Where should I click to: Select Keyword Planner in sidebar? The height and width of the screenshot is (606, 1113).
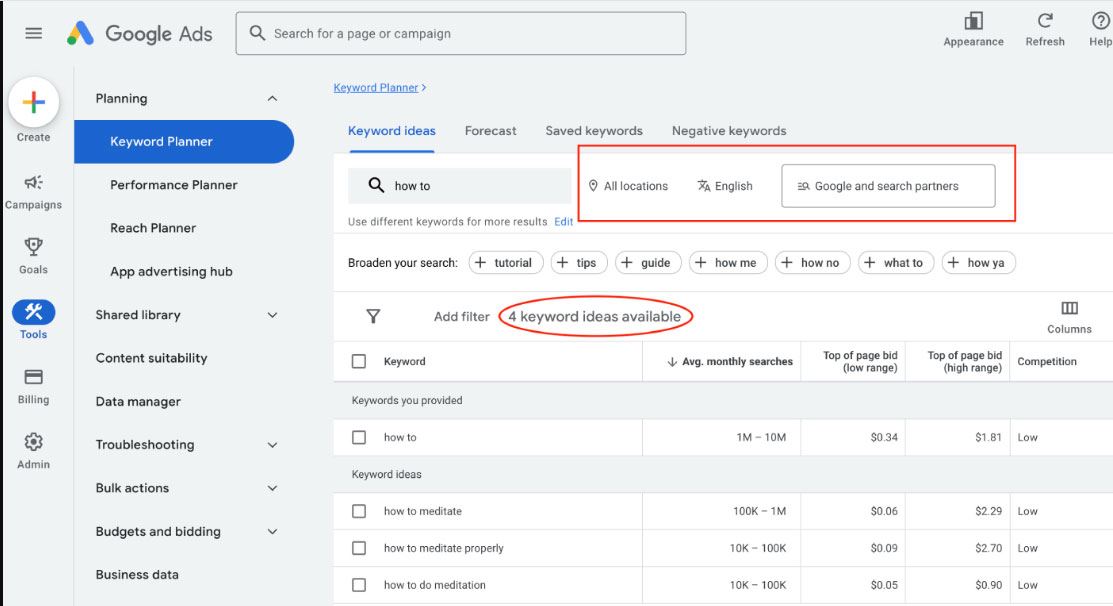pyautogui.click(x=184, y=141)
